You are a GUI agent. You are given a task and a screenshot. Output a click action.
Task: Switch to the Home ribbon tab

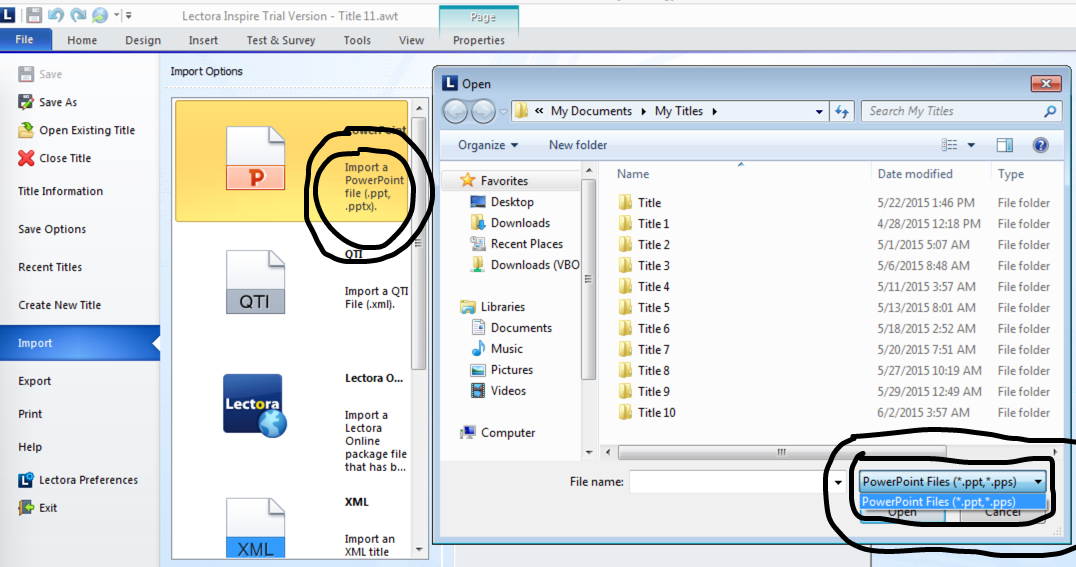pos(82,40)
